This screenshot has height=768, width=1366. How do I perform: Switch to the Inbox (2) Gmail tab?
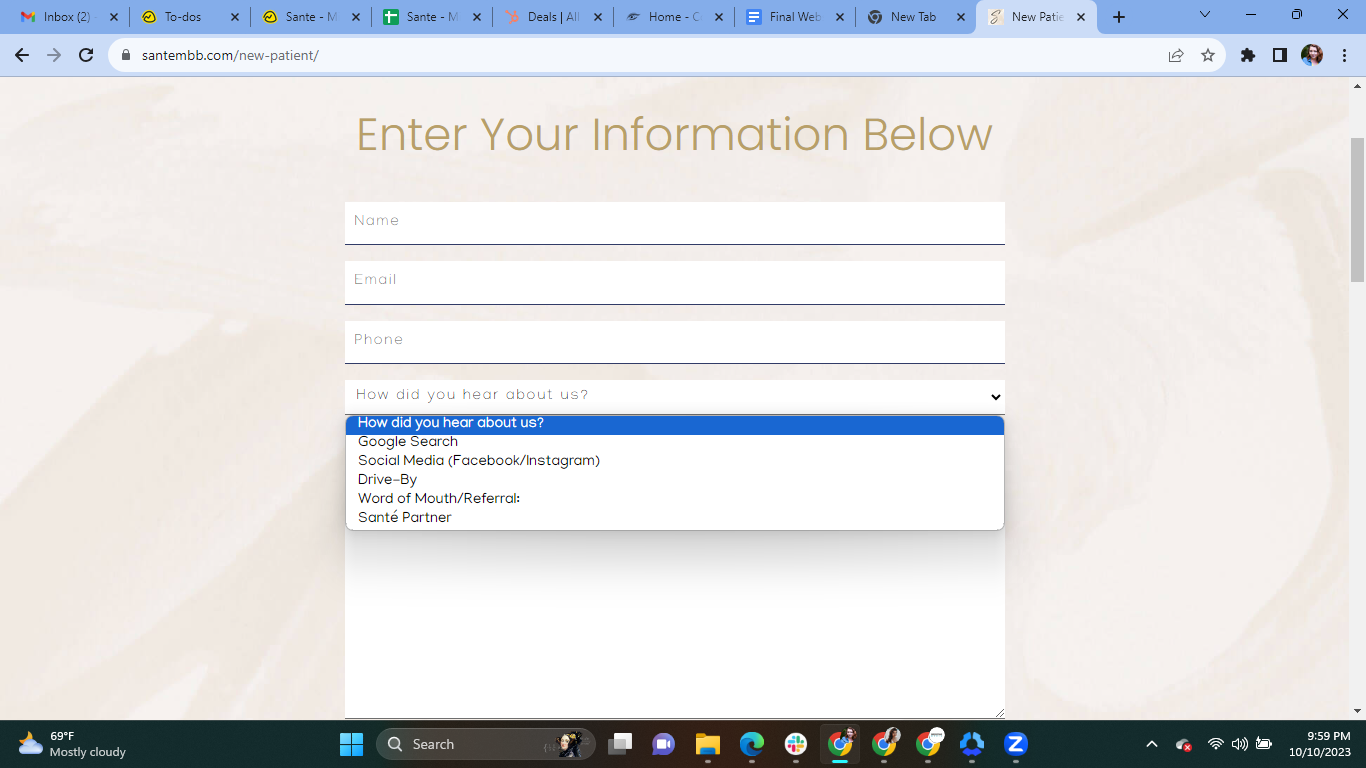pyautogui.click(x=67, y=17)
